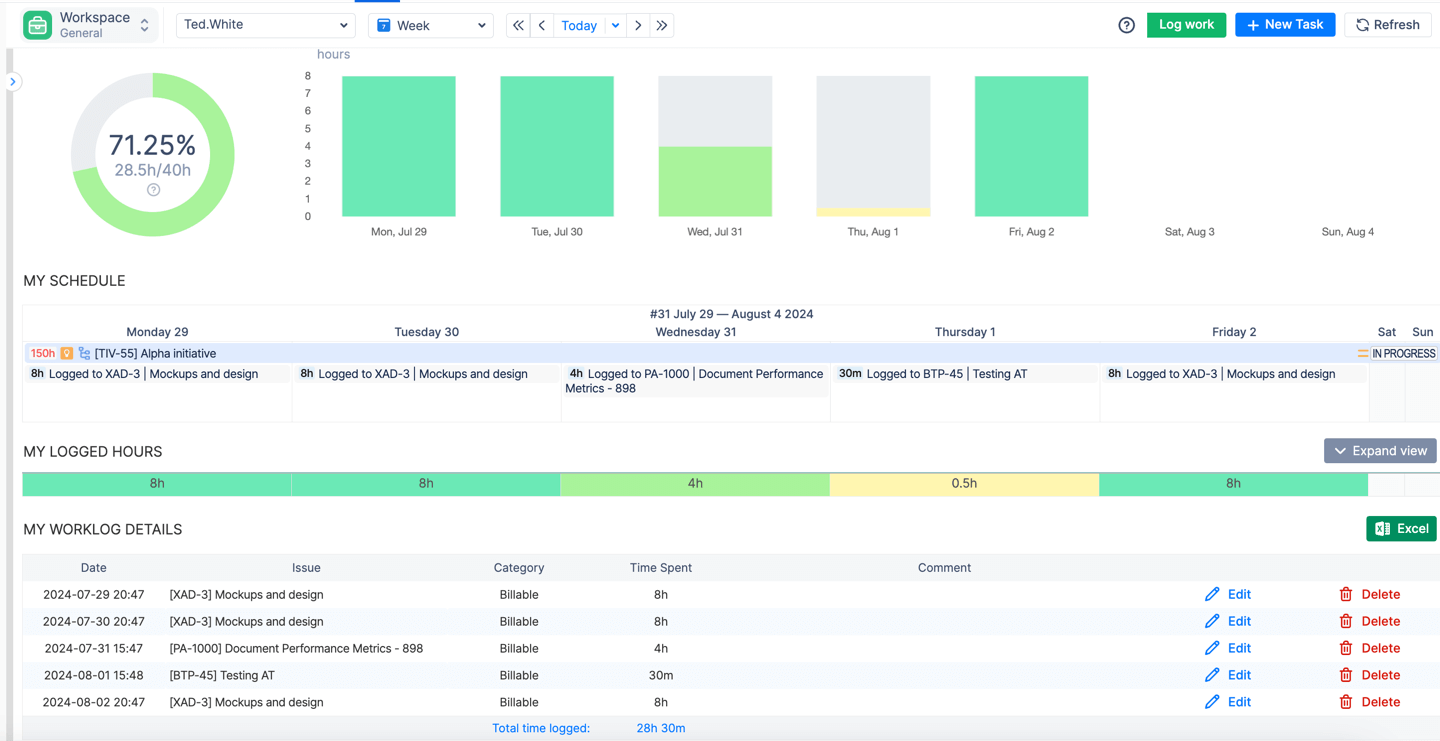Expand the left sidebar panel arrow

point(13,82)
